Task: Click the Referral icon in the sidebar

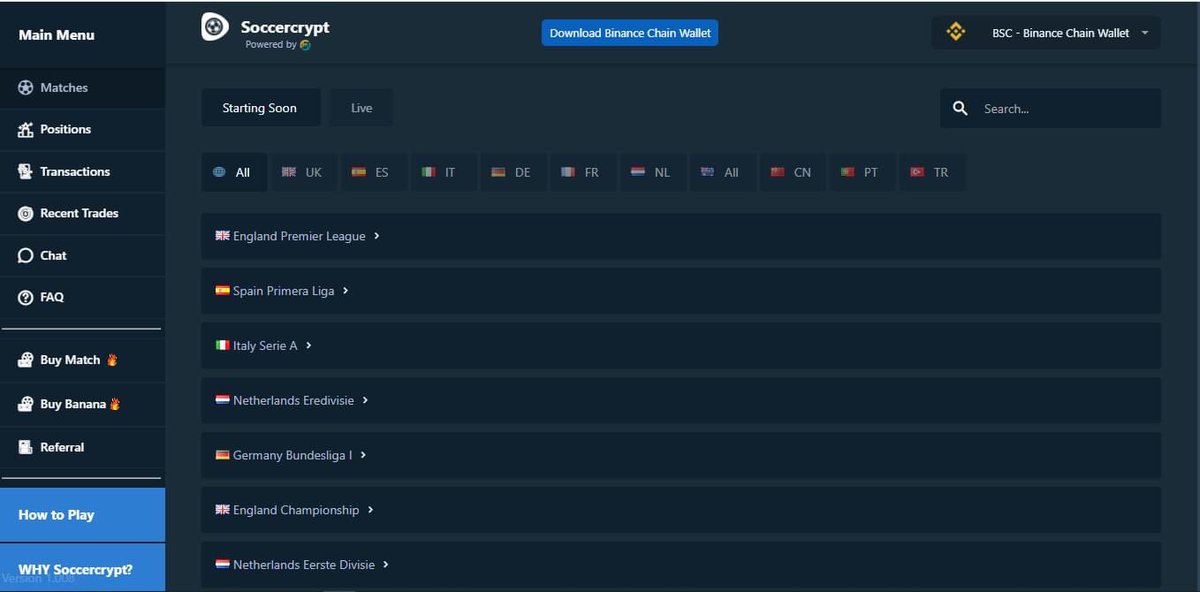Action: (x=26, y=448)
